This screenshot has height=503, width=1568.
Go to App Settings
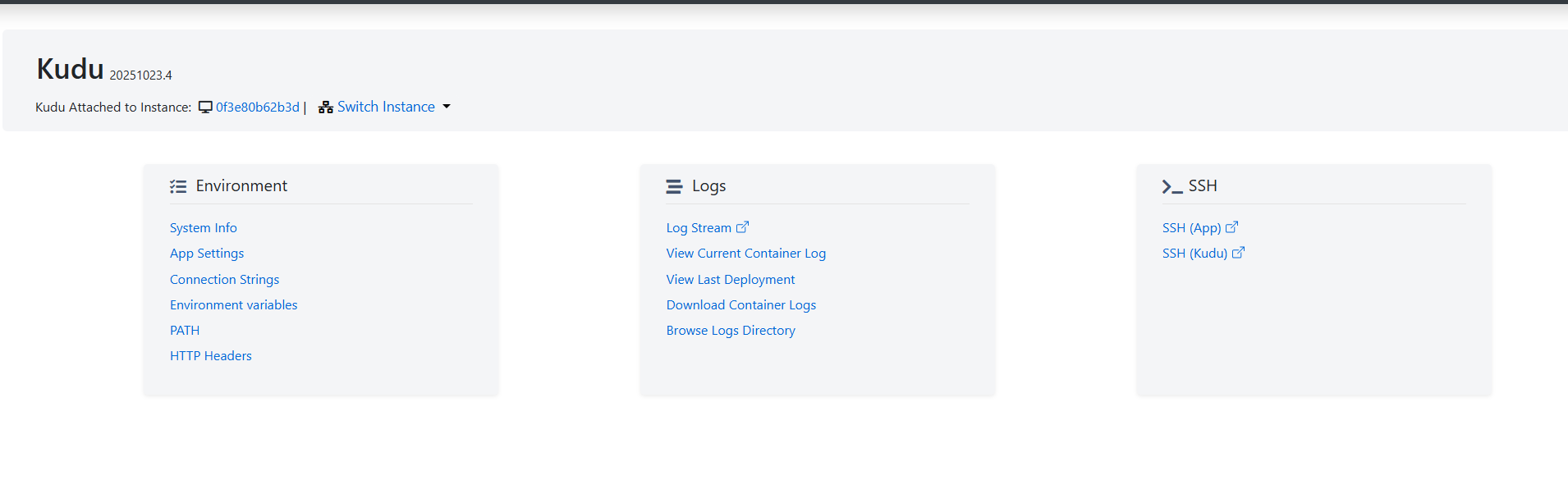207,254
